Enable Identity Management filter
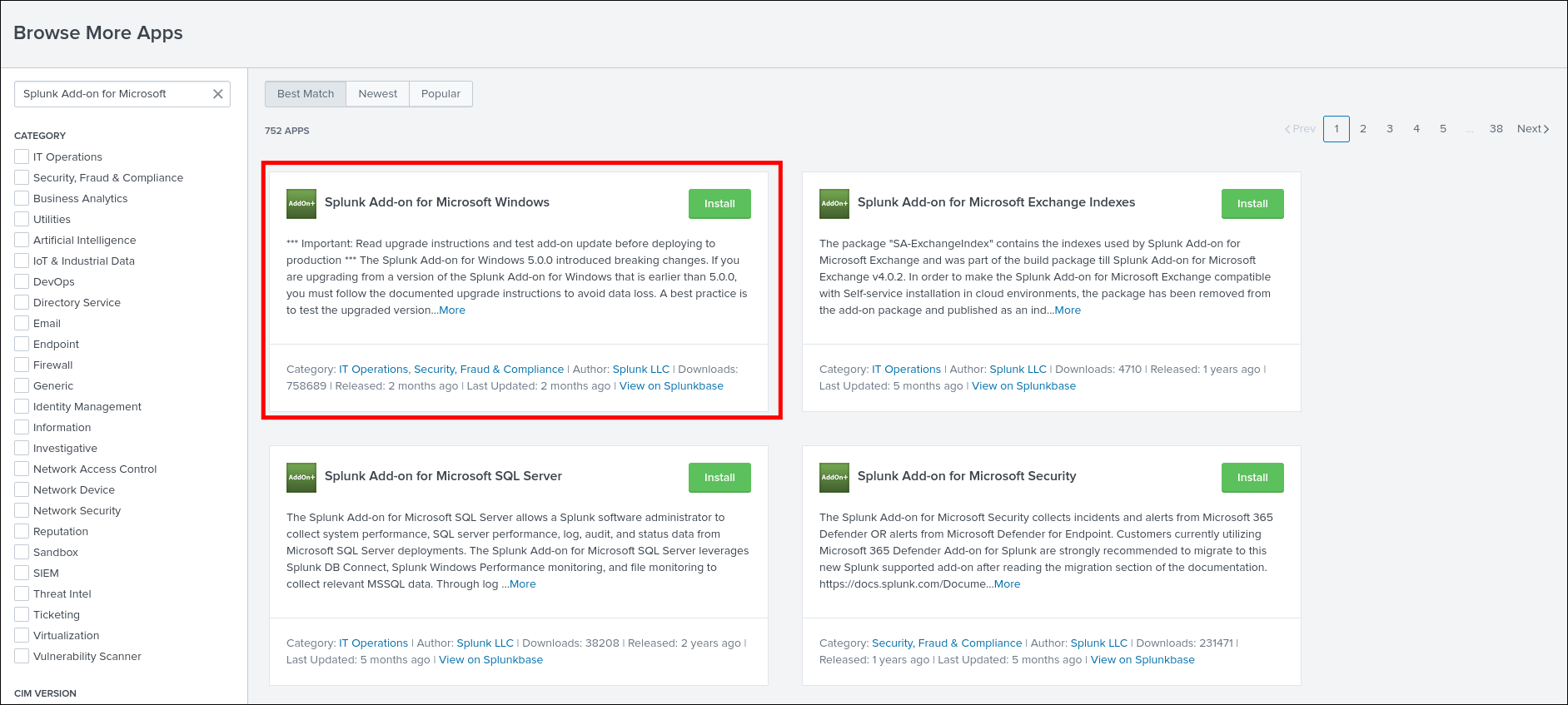Viewport: 1568px width, 705px height. 22,406
